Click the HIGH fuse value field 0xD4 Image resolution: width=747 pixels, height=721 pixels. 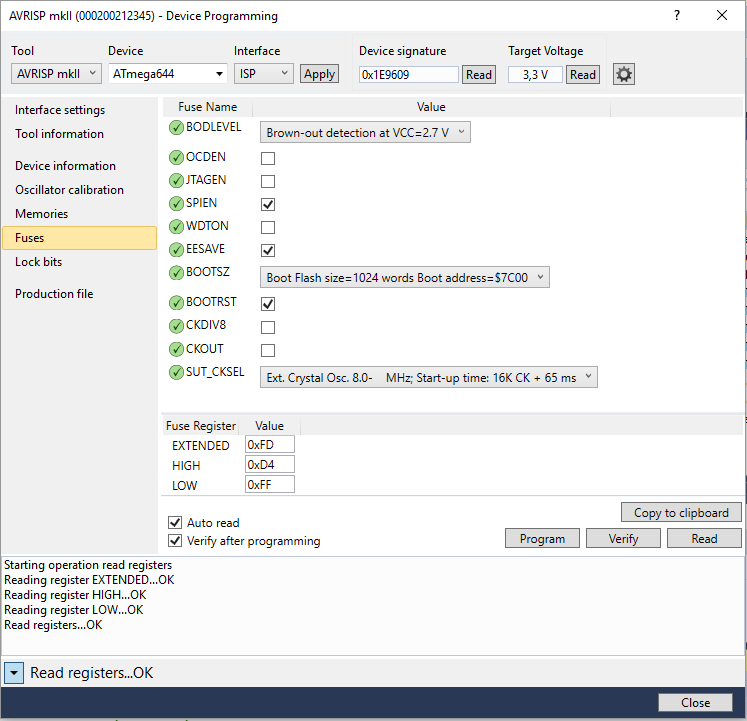click(270, 465)
